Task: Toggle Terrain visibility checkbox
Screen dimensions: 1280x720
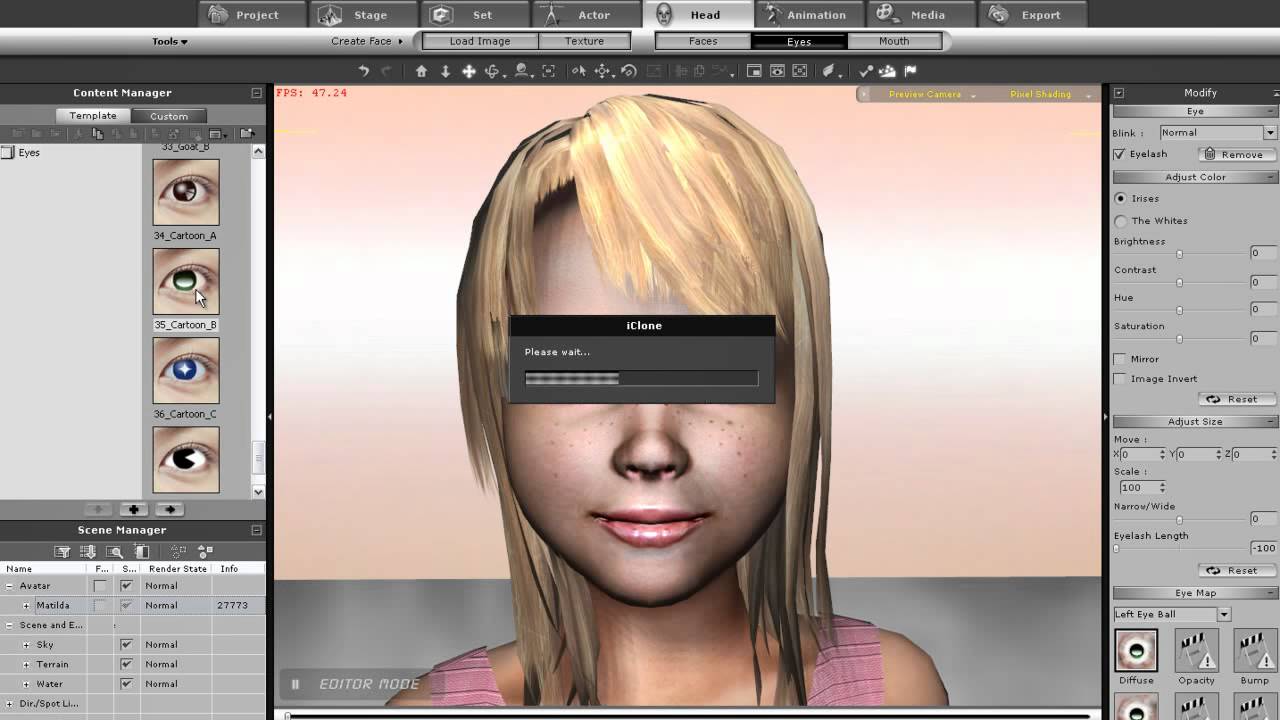Action: (x=126, y=664)
